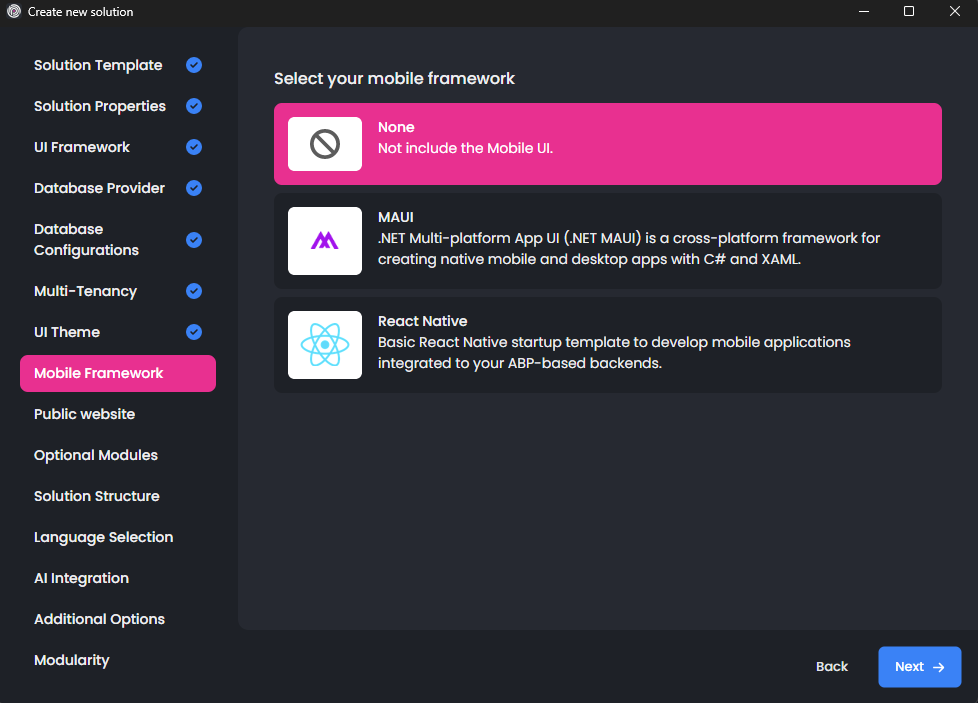This screenshot has width=978, height=703.
Task: Click the purple MAUI logo icon
Action: click(325, 241)
